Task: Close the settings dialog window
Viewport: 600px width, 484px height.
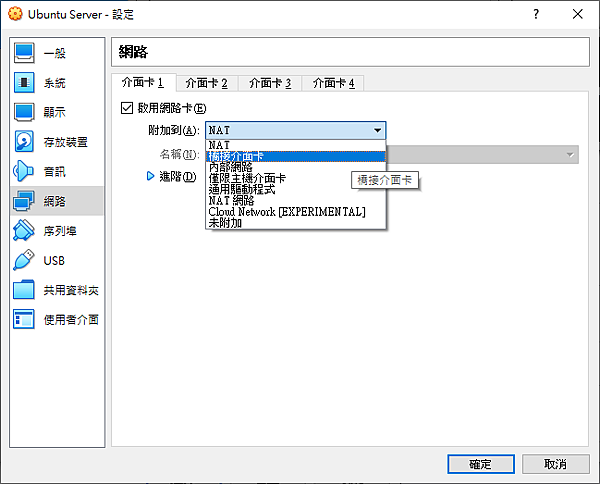Action: (578, 14)
